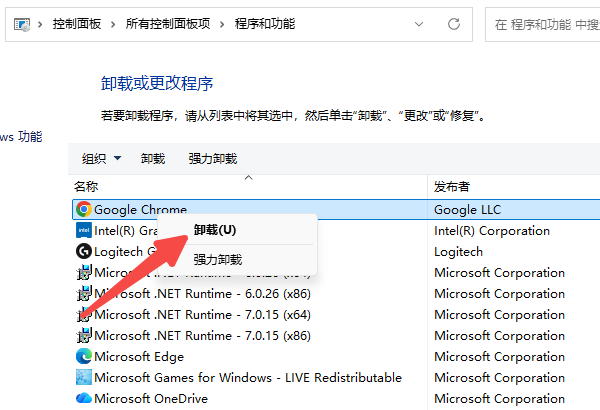Screen dimensions: 600x410
Task: Select the Microsoft OneDrive entry
Action: [151, 399]
